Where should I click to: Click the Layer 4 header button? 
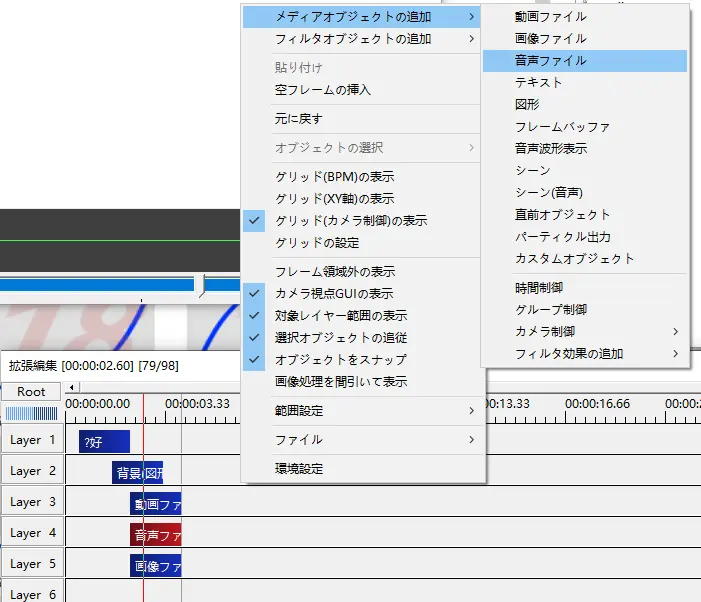(x=32, y=533)
